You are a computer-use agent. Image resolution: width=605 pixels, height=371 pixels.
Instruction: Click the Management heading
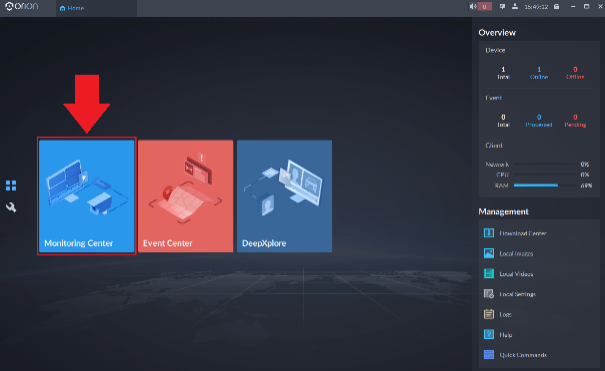504,212
